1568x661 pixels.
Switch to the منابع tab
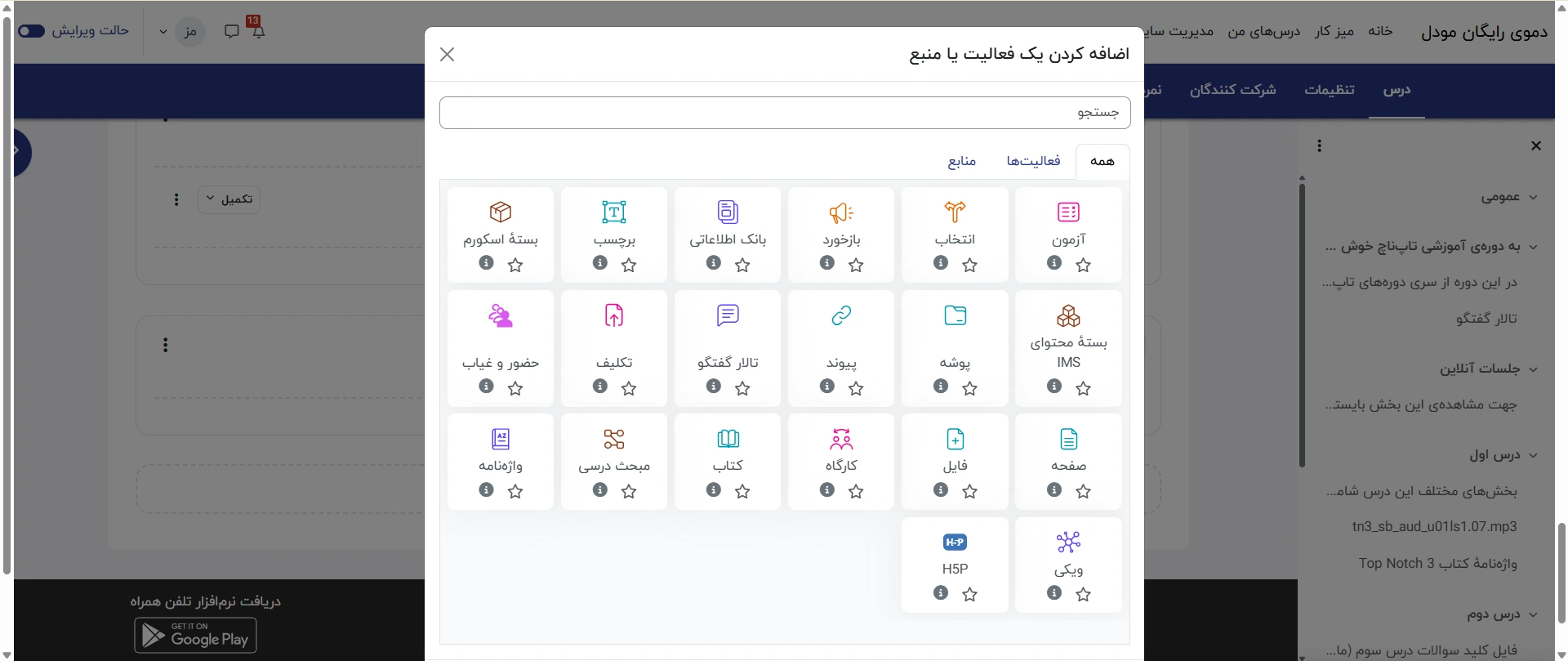pos(962,161)
